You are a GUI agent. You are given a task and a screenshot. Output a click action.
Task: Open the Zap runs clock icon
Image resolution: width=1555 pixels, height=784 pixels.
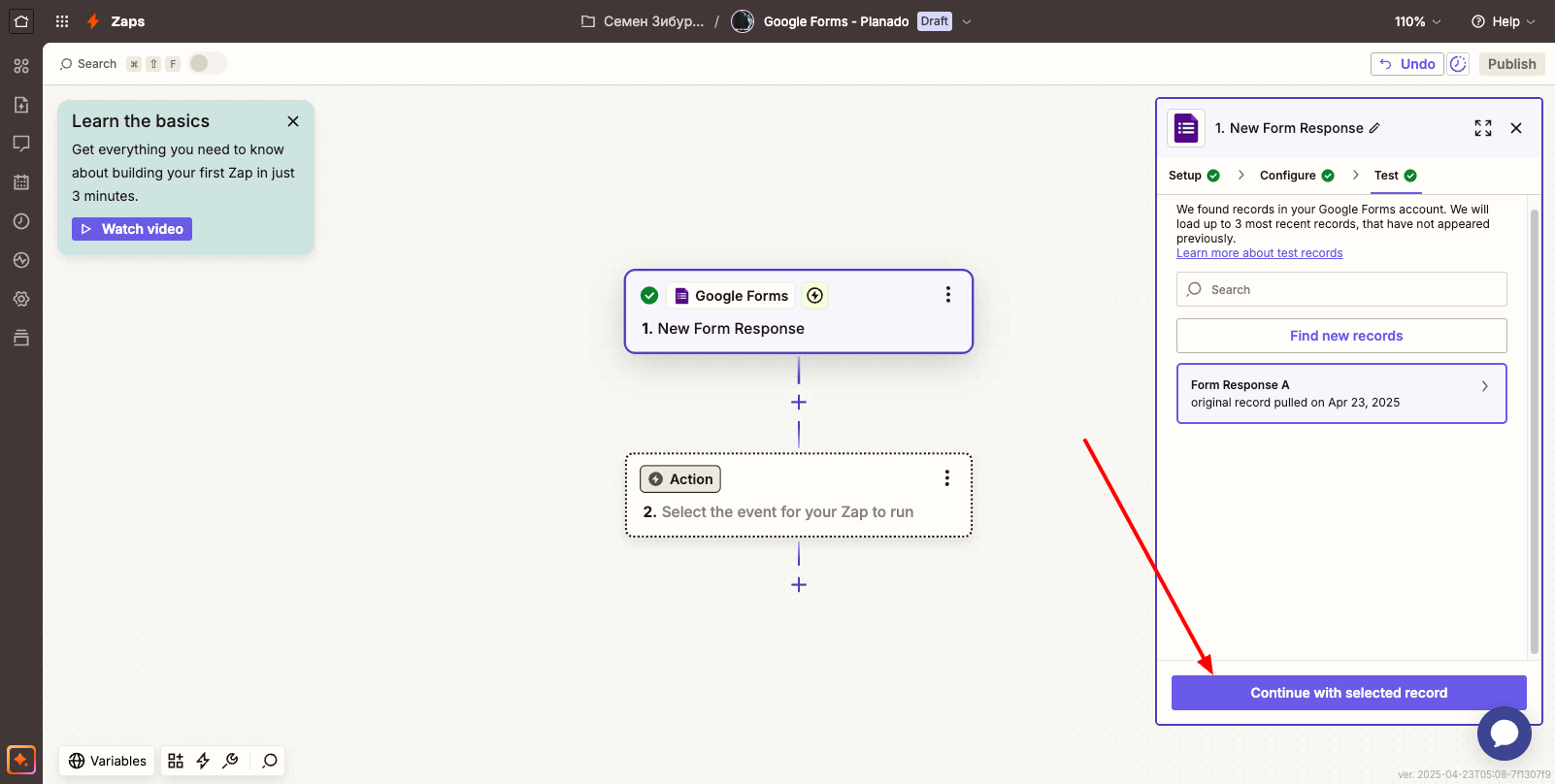tap(21, 221)
